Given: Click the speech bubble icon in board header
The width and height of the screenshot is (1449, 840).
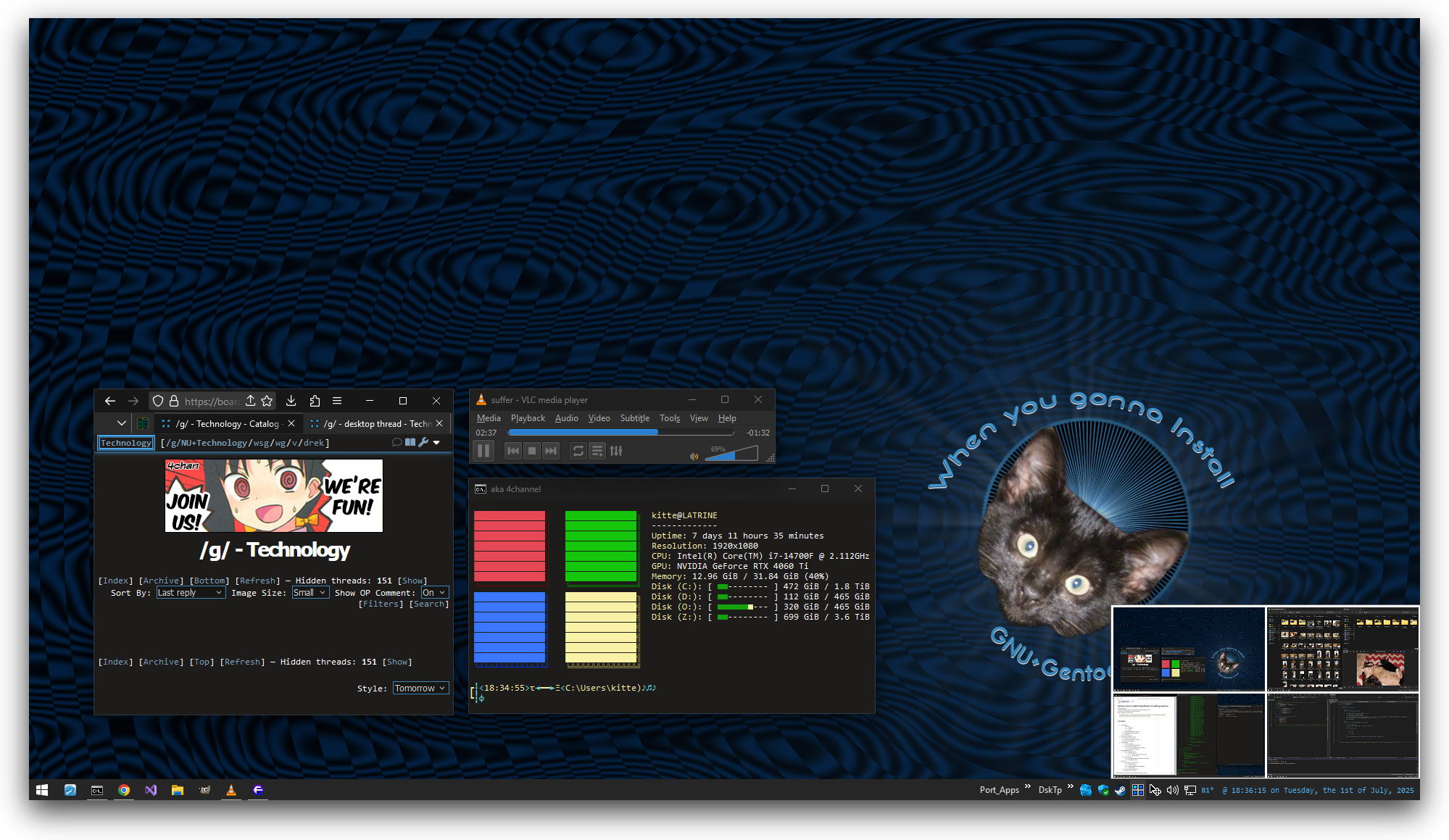Looking at the screenshot, I should pos(396,442).
